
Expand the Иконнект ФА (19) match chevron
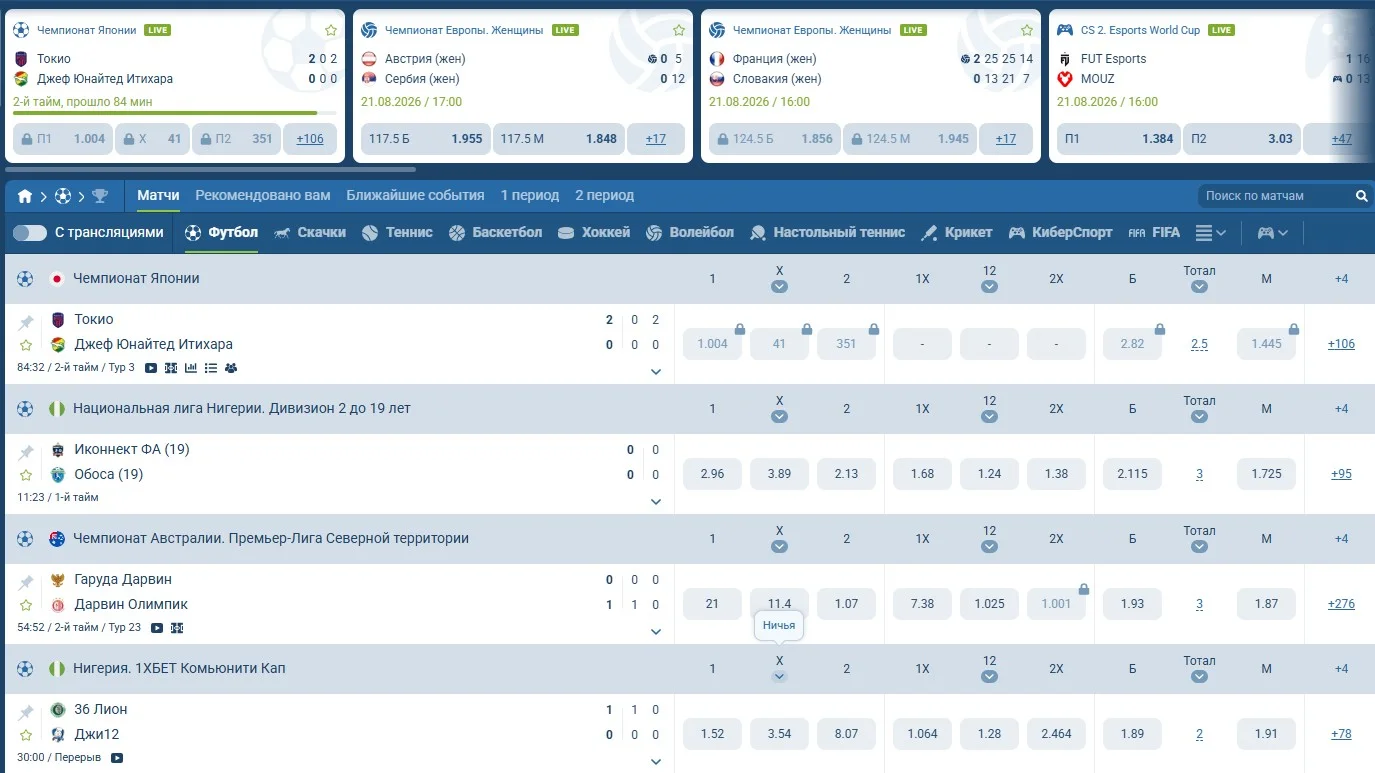(656, 502)
